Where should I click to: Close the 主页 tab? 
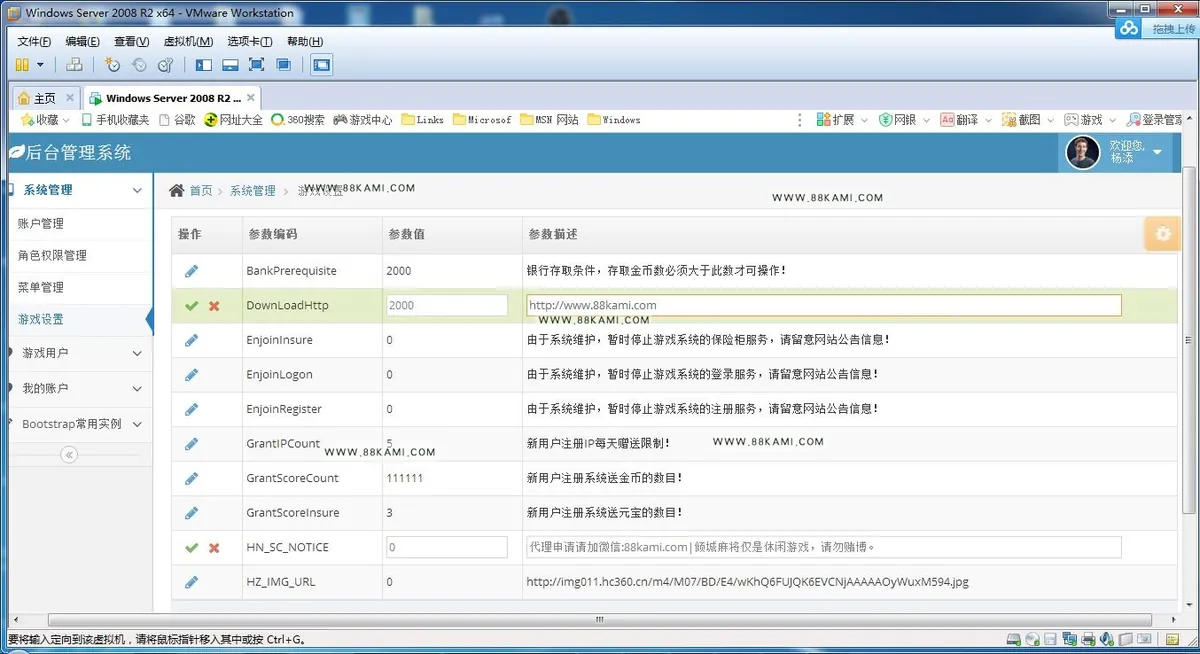click(70, 98)
